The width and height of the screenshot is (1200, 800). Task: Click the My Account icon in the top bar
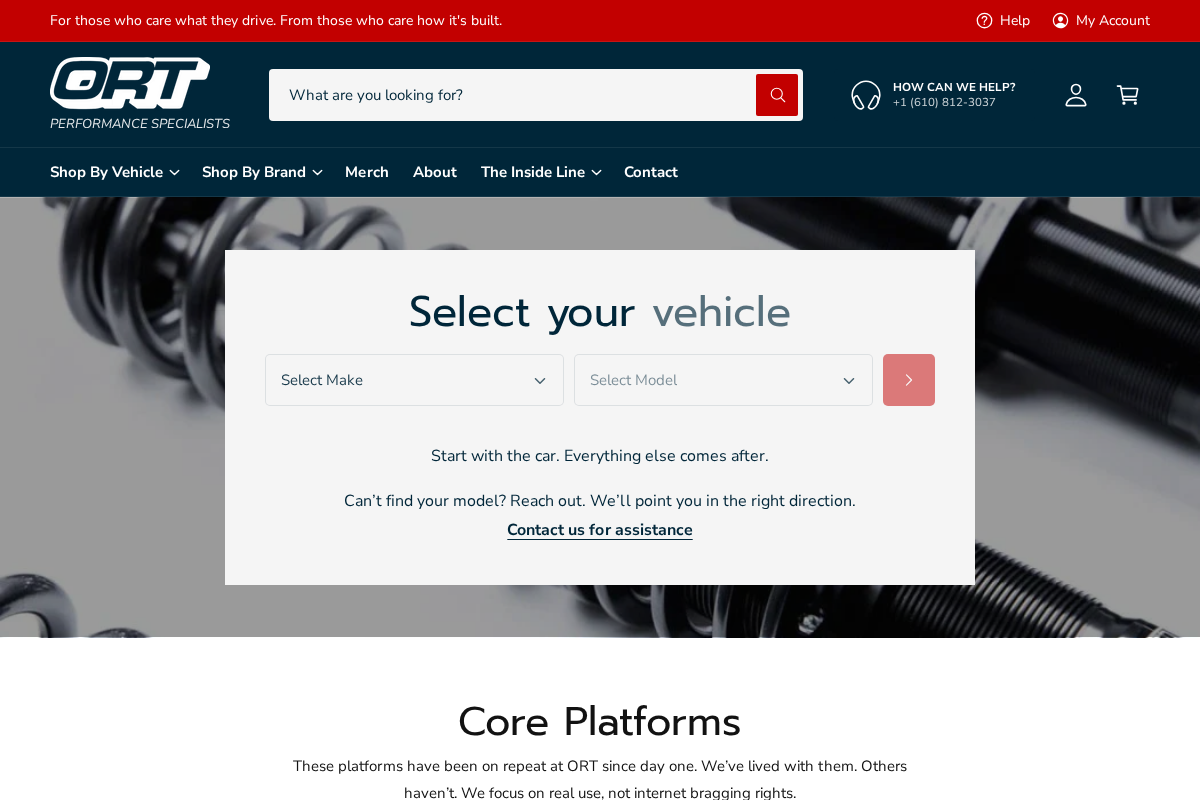[1061, 20]
